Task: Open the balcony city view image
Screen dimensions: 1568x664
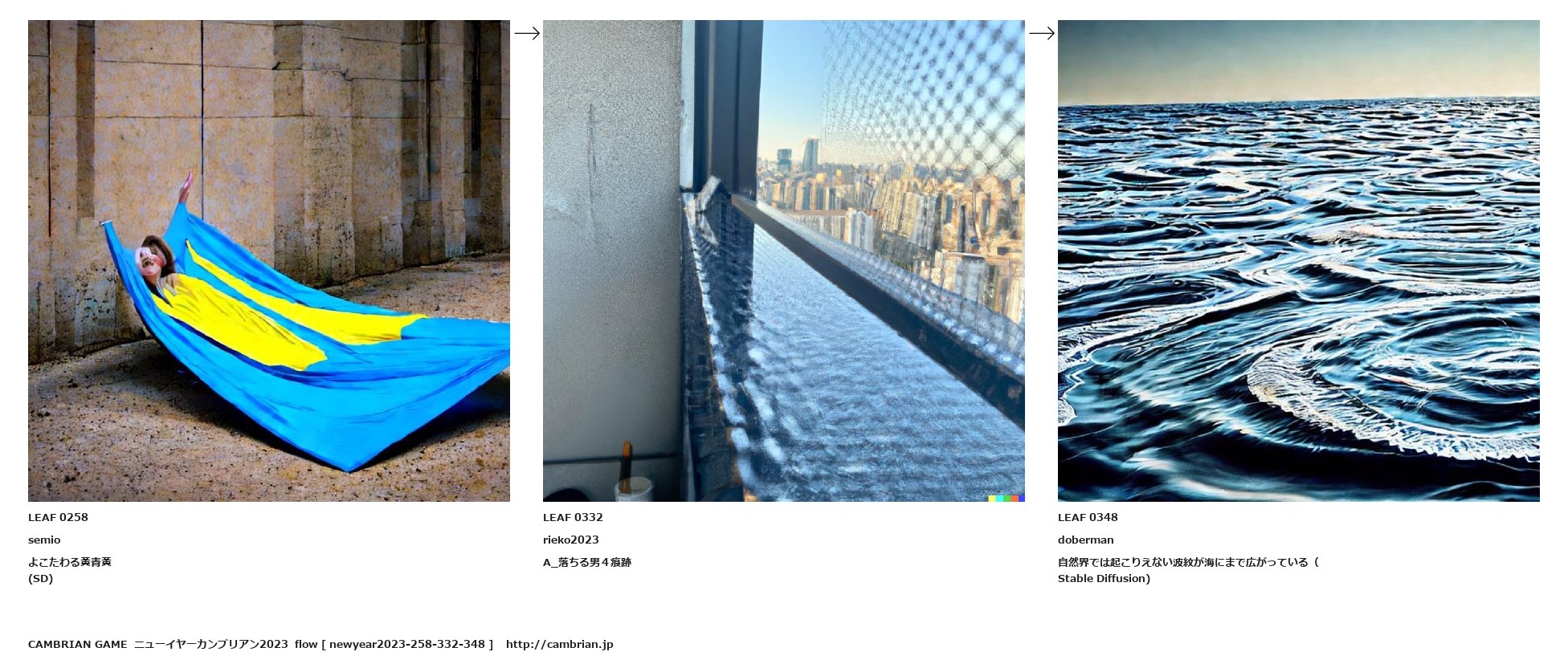Action: pyautogui.click(x=784, y=261)
